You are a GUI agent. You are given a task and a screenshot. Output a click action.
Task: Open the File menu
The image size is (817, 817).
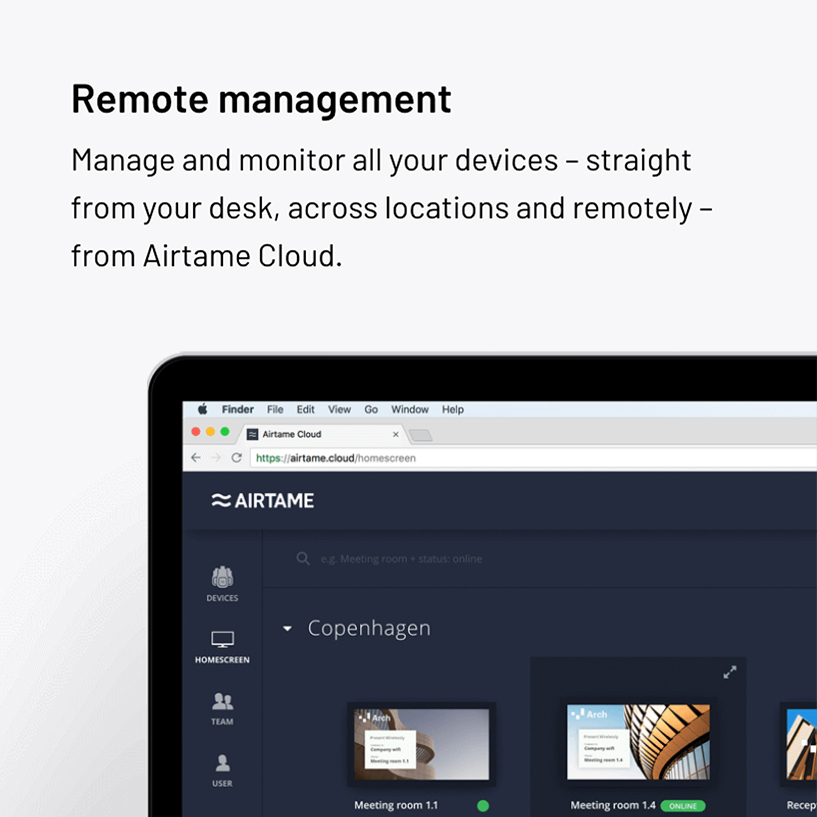(x=275, y=410)
